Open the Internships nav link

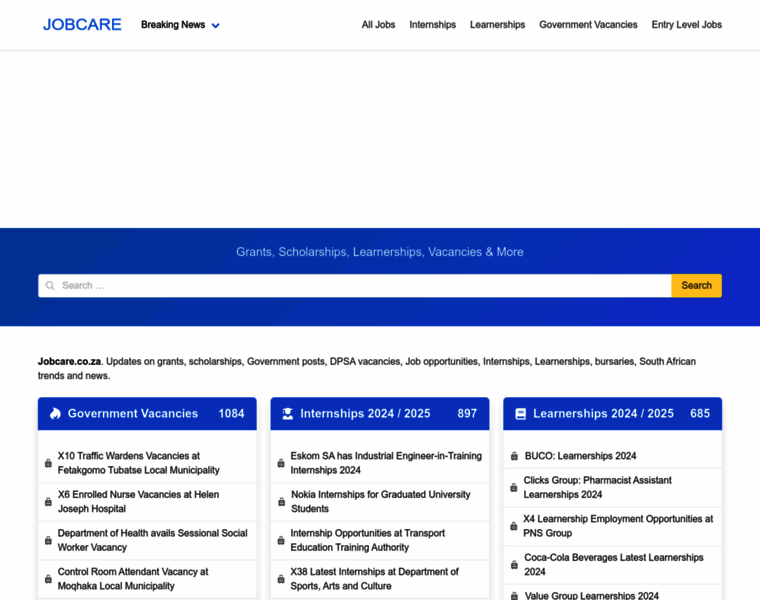point(432,25)
